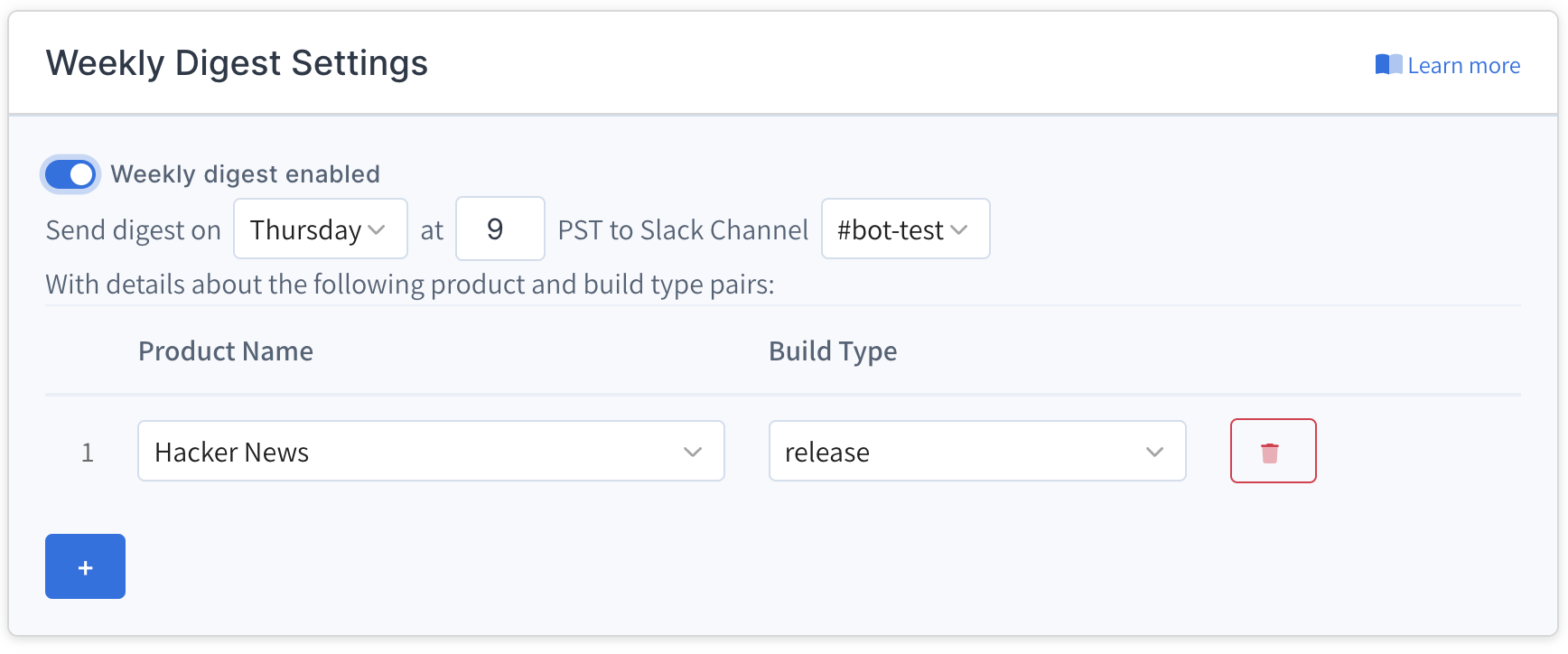Open the Learn more link
Image resolution: width=1568 pixels, height=654 pixels.
pyautogui.click(x=1463, y=66)
